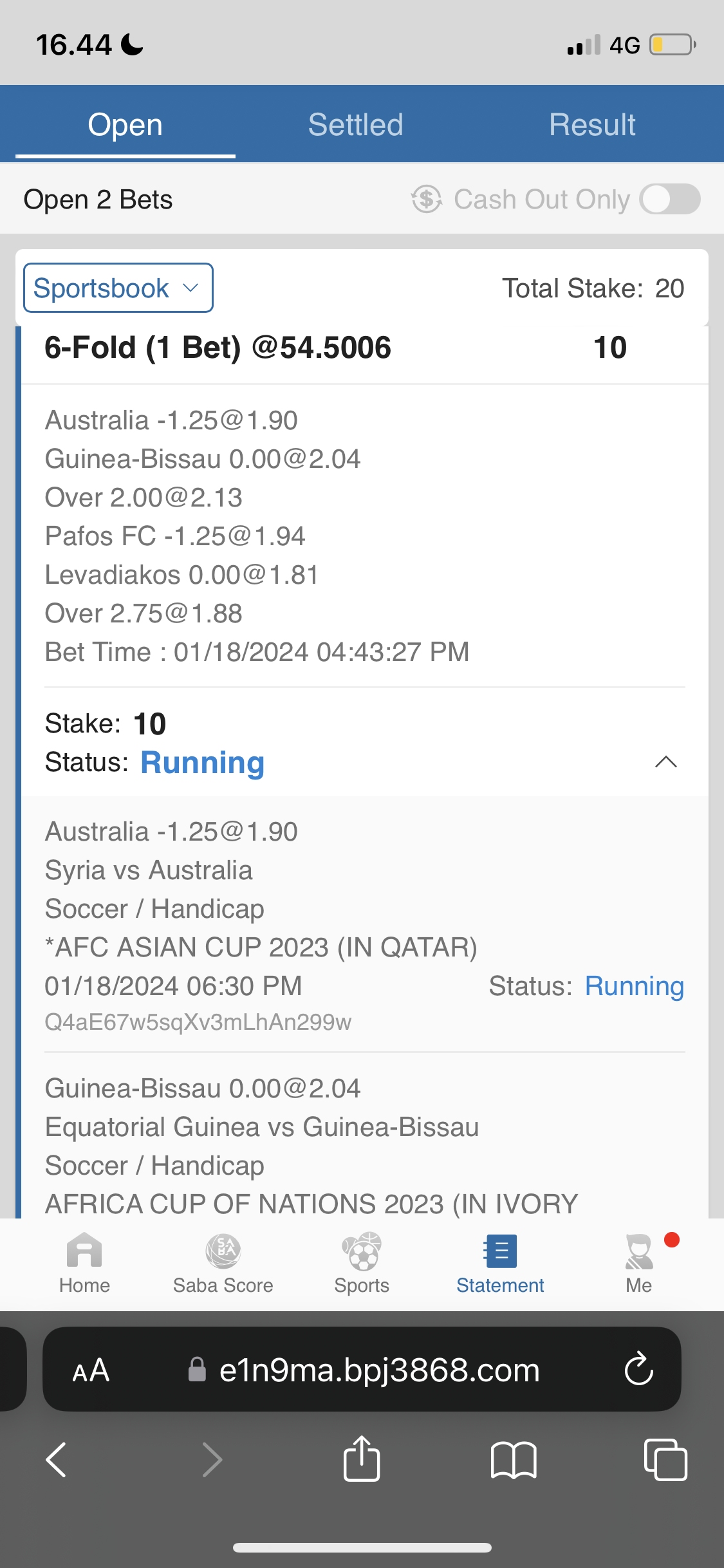
Task: Open Saba Score from bottom navigation
Action: tap(223, 1252)
